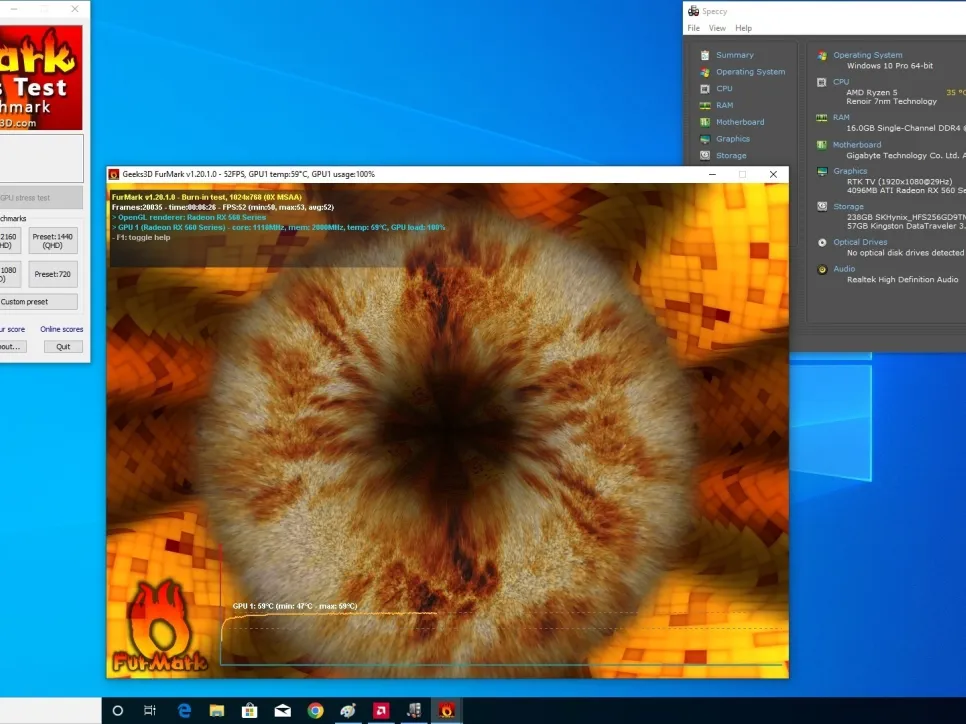Switch to FurMark via its taskbar icon
The width and height of the screenshot is (966, 724).
point(447,711)
